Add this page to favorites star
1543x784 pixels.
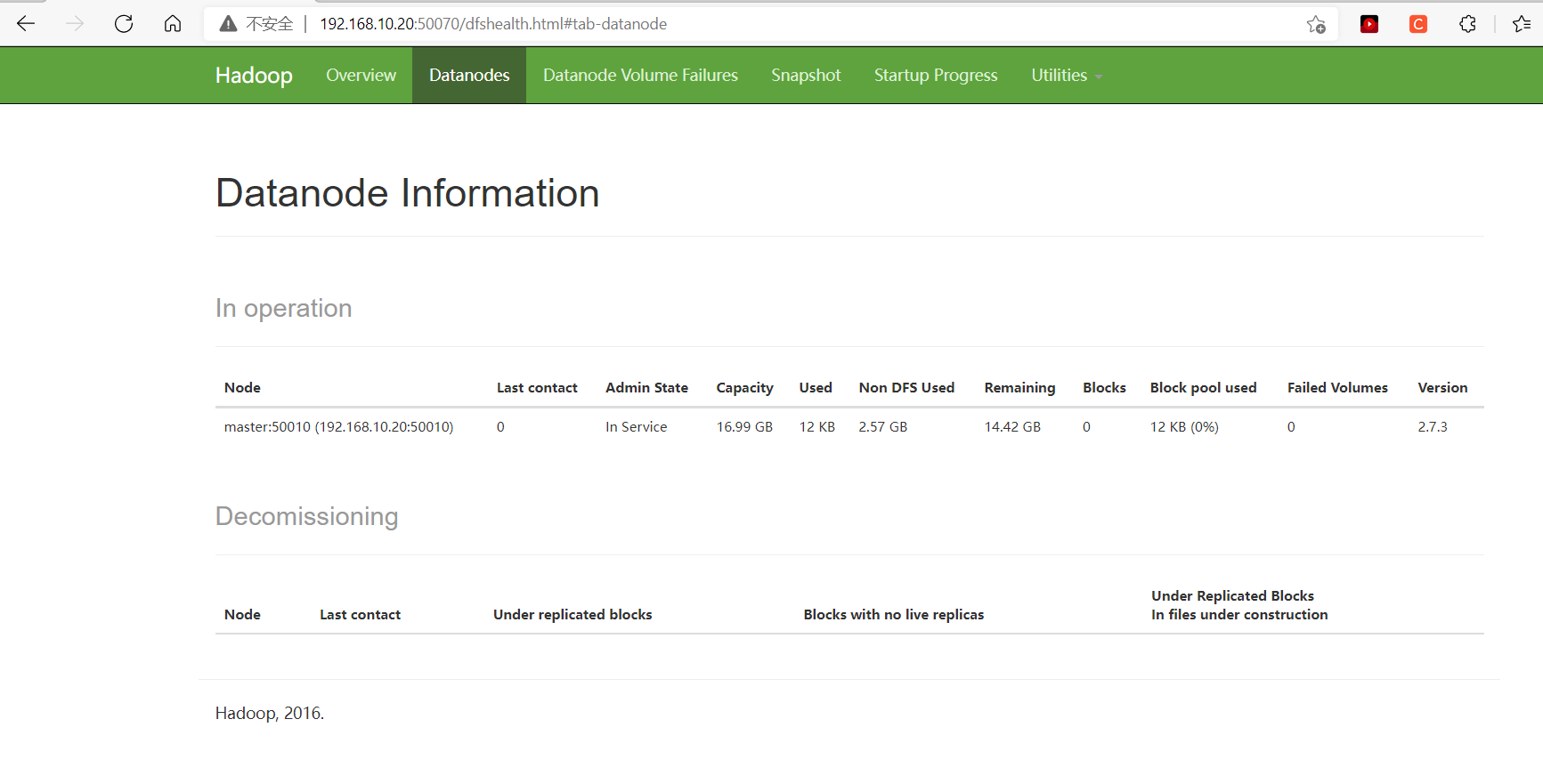(1316, 24)
